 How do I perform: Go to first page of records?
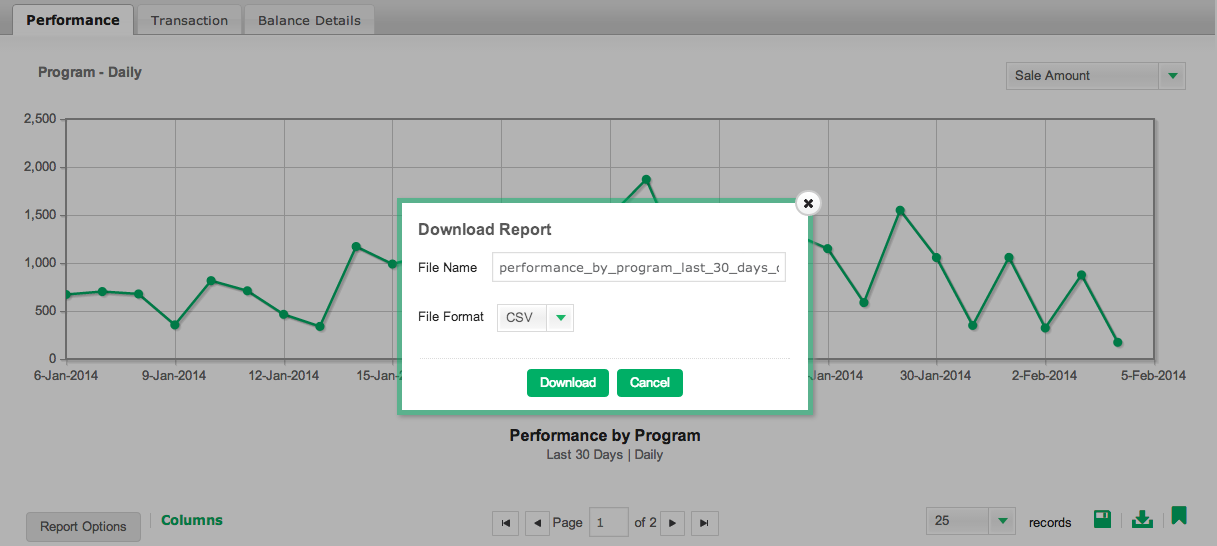point(506,523)
